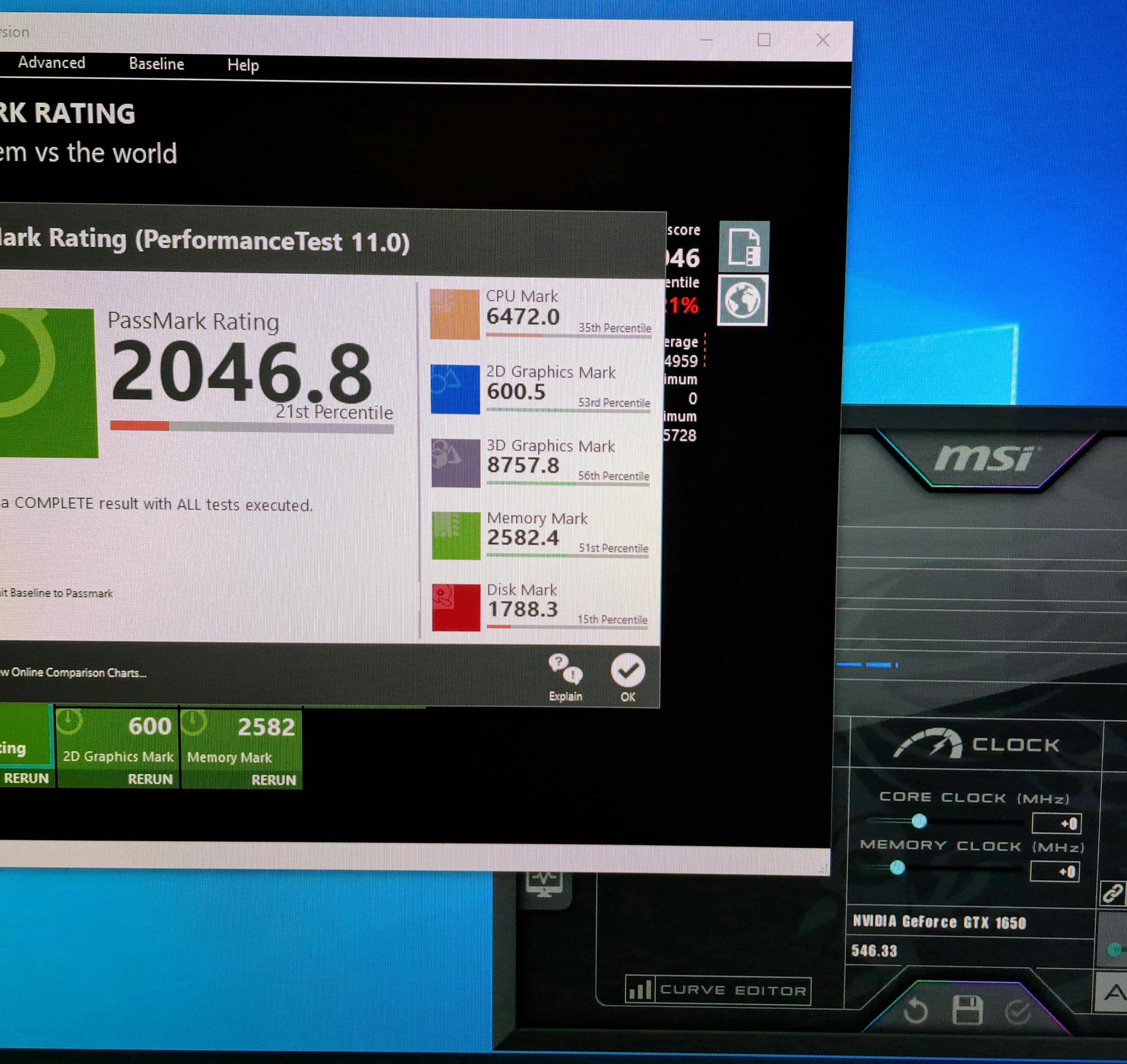Click the 3D Graphics Mark 8757.8 score
1127x1064 pixels.
pos(523,465)
